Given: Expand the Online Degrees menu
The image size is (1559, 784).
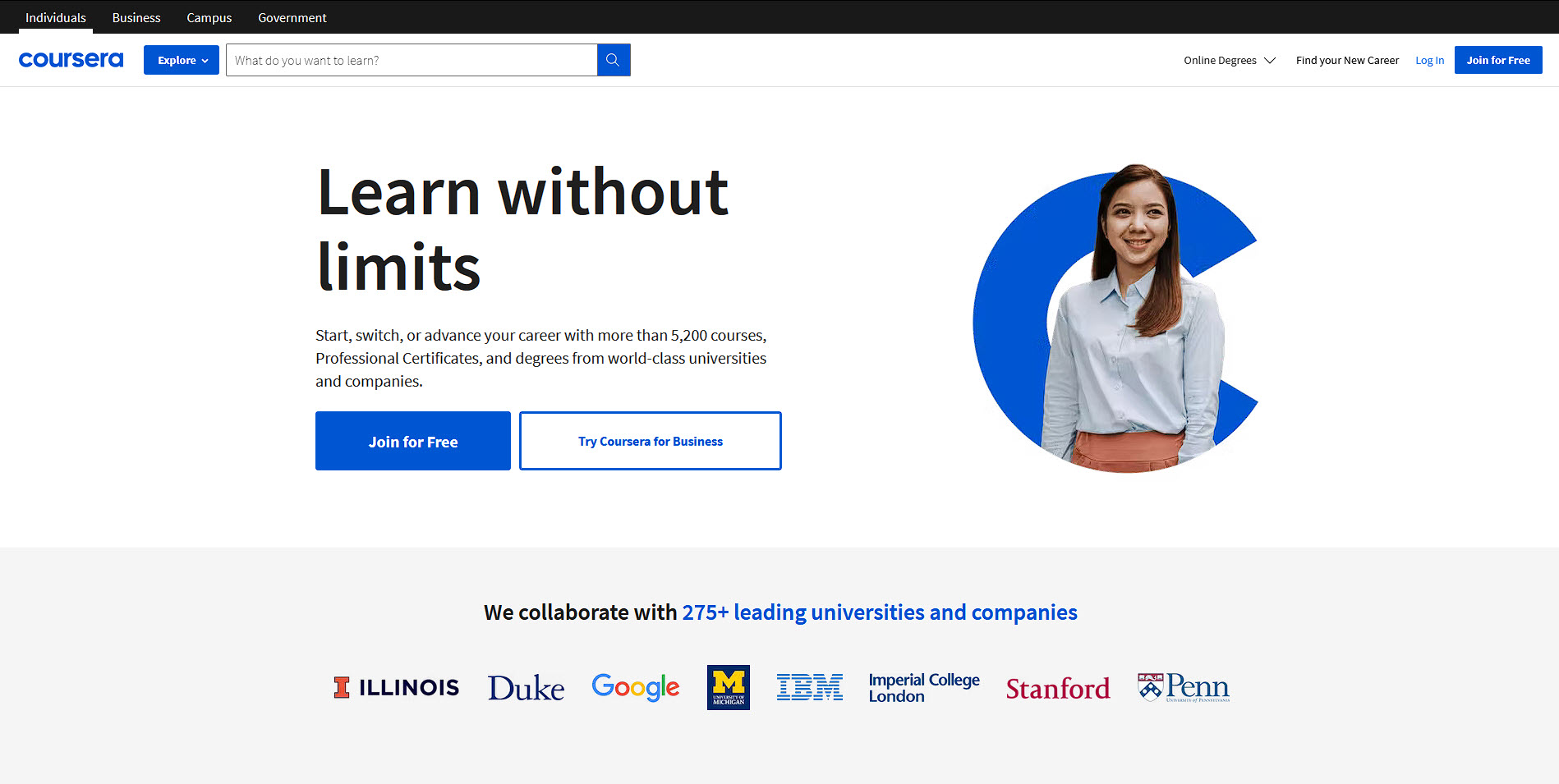Looking at the screenshot, I should [1230, 60].
